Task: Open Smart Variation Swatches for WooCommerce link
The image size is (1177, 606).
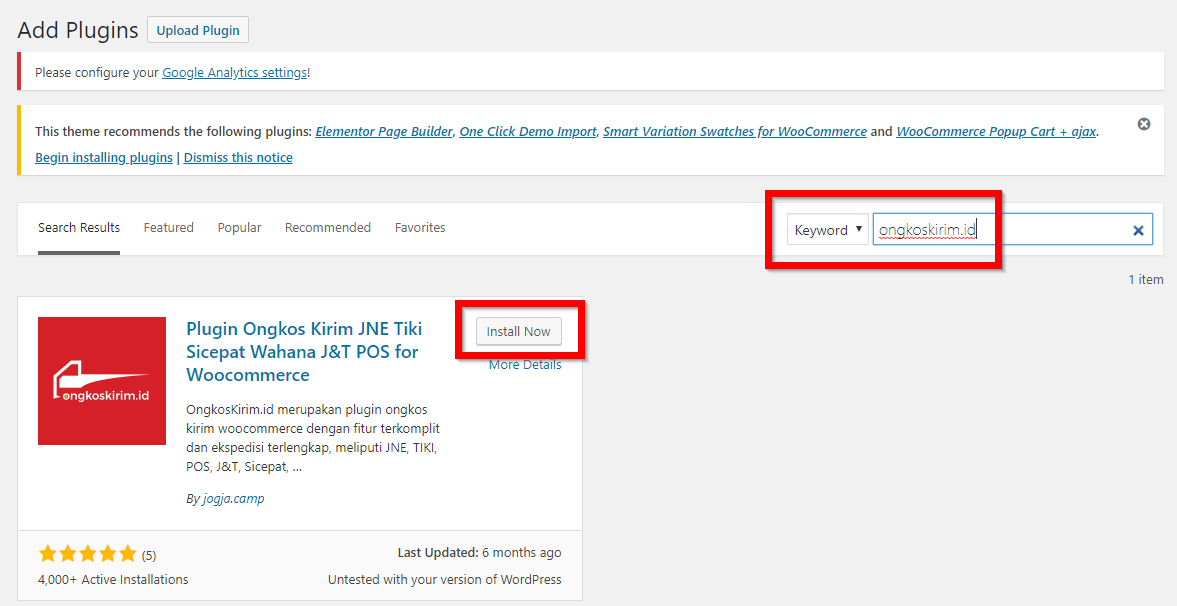Action: (x=735, y=131)
